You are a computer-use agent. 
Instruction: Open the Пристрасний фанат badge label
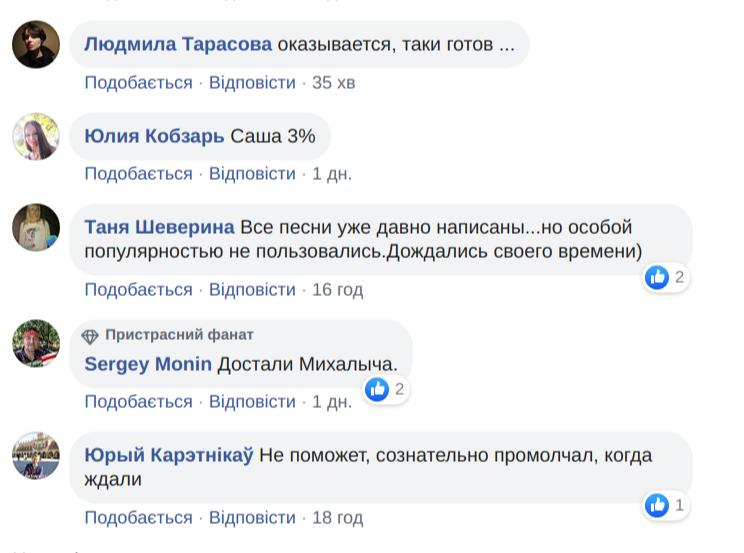[x=179, y=335]
